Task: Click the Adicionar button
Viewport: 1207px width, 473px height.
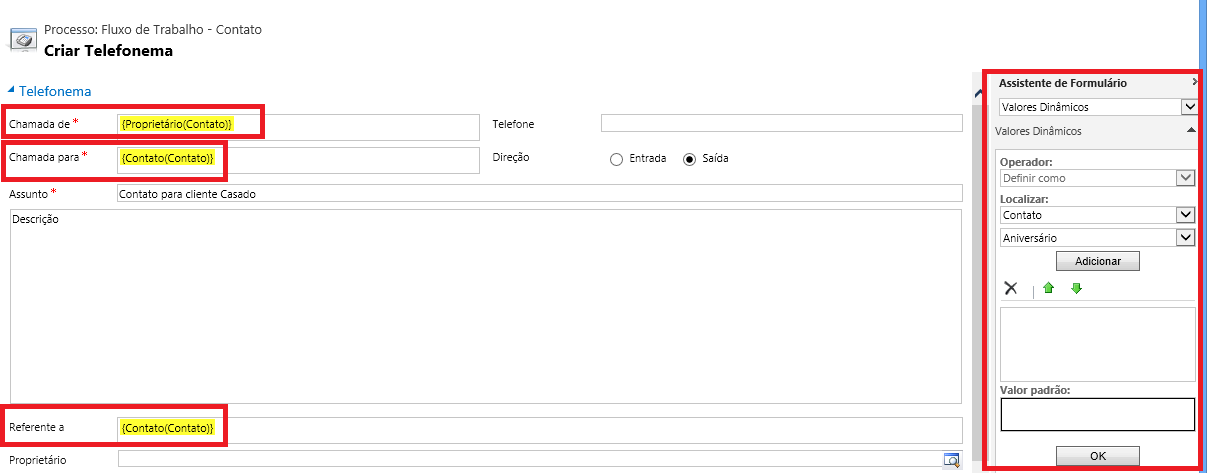Action: point(1097,261)
